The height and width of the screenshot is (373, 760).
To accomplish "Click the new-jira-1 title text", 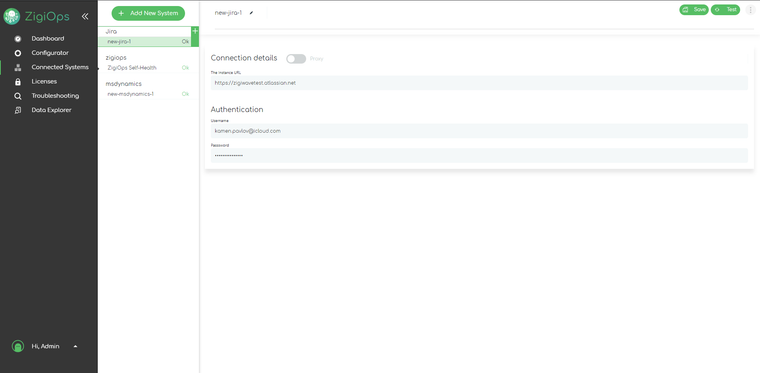I will 228,13.
